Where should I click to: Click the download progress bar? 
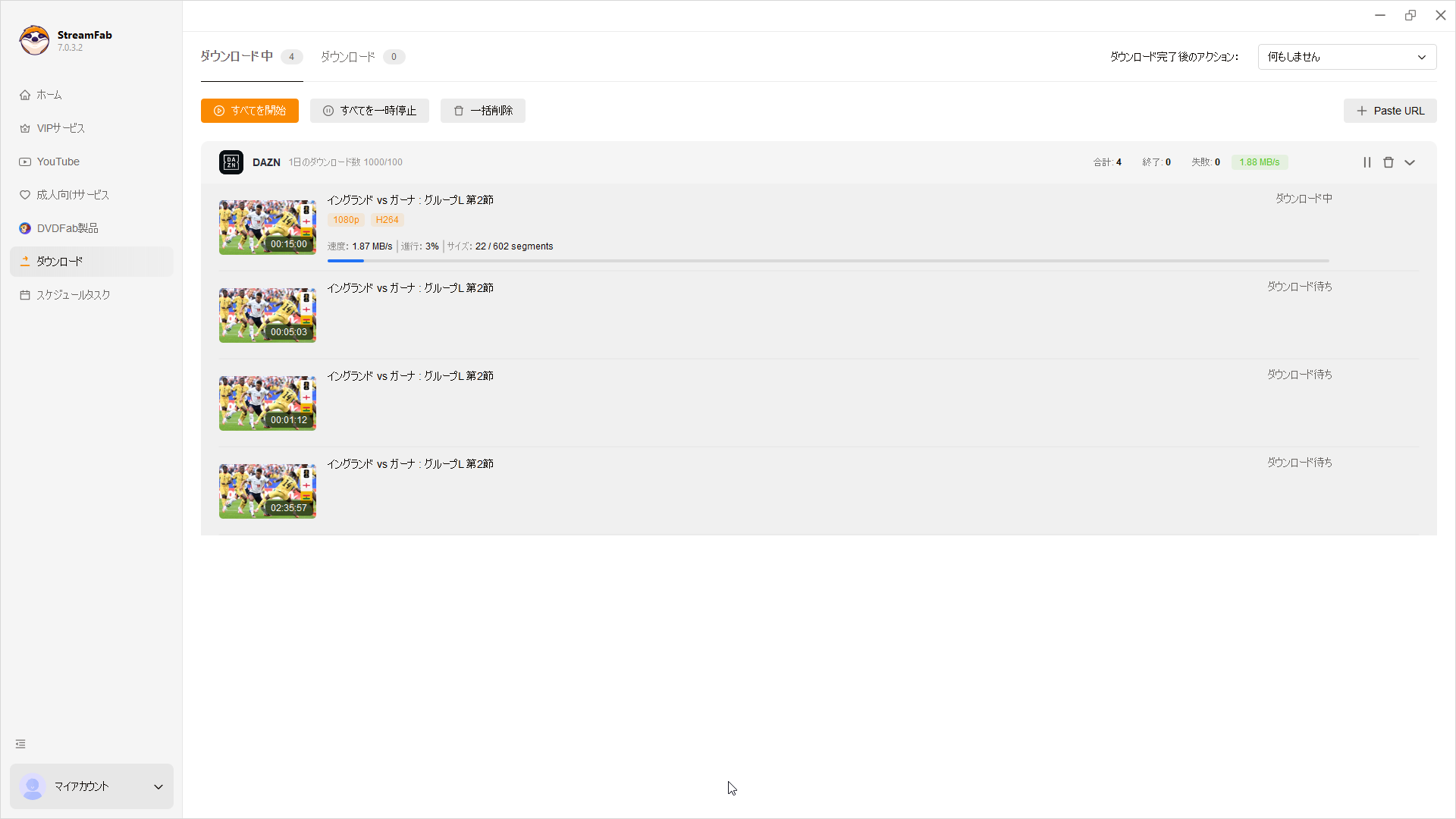(x=828, y=261)
